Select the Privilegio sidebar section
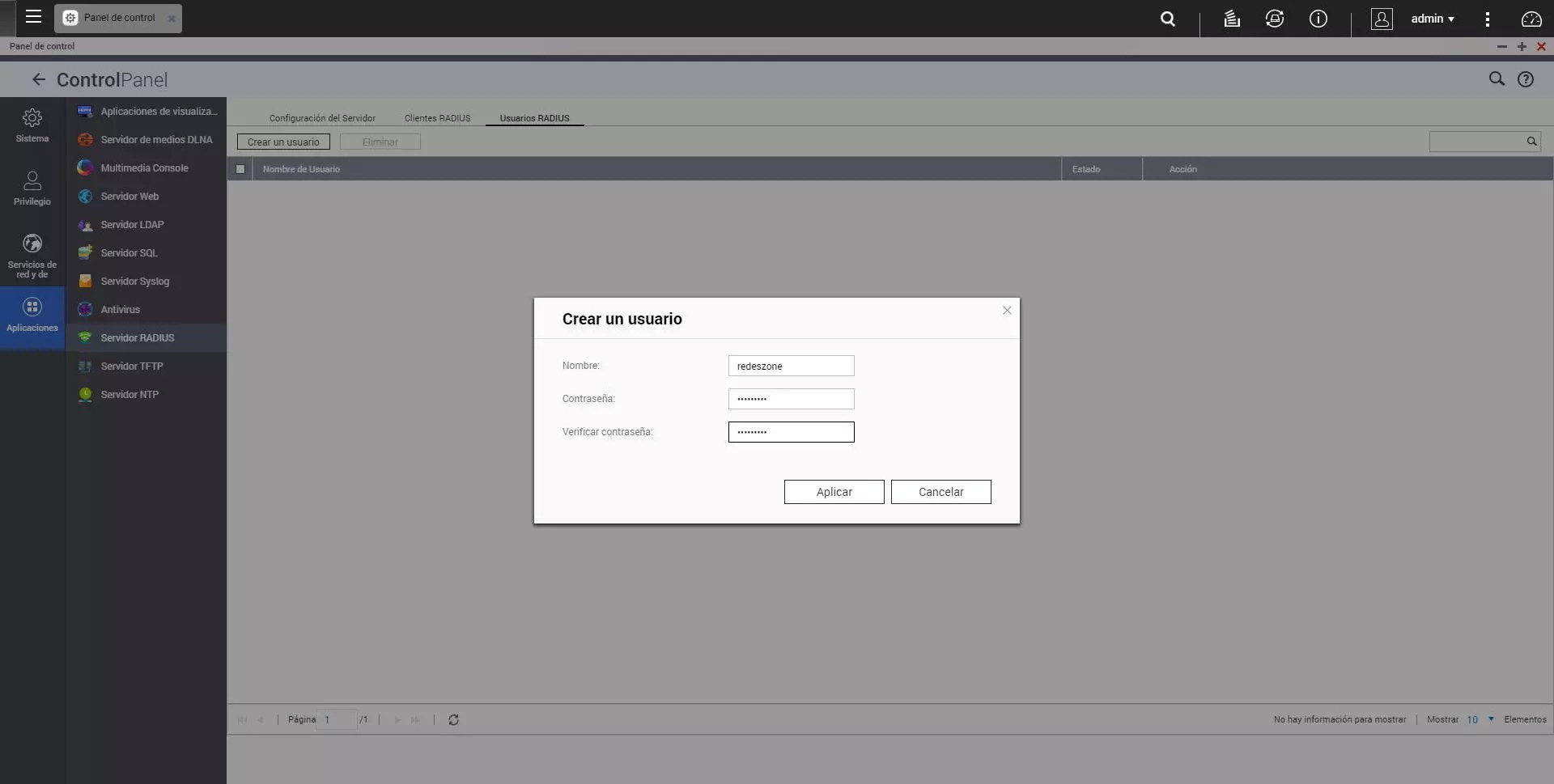This screenshot has height=784, width=1554. click(32, 188)
